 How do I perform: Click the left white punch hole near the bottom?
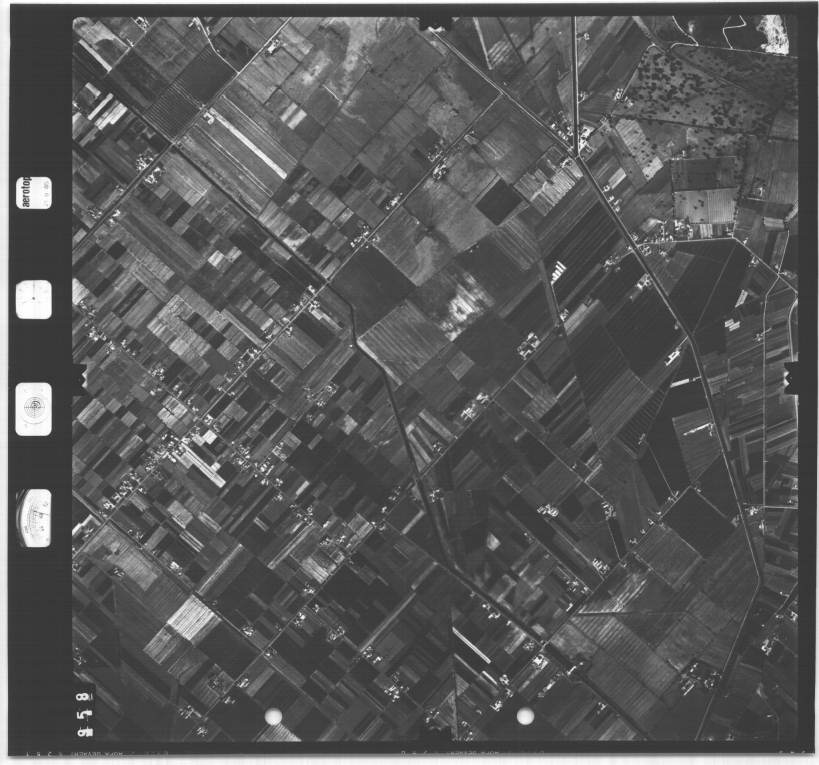coord(273,716)
